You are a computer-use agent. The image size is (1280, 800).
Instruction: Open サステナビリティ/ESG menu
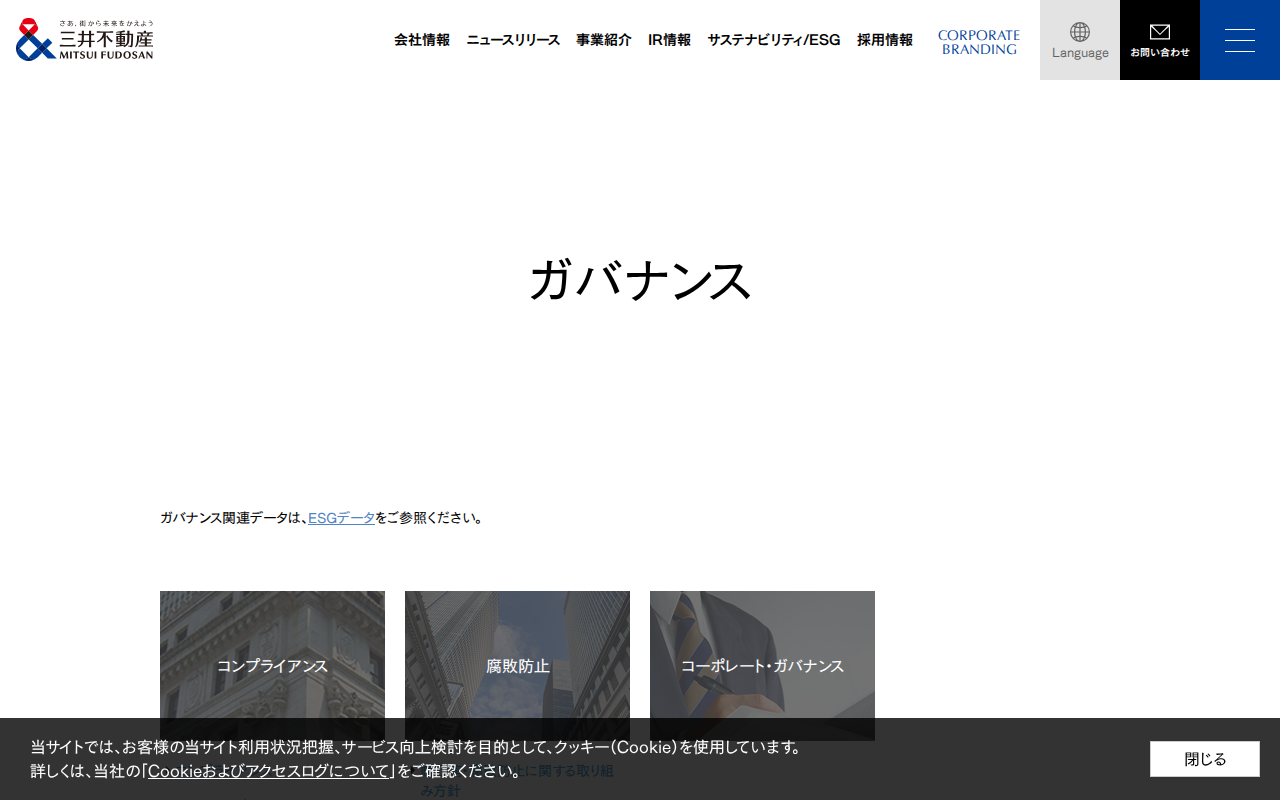click(774, 40)
